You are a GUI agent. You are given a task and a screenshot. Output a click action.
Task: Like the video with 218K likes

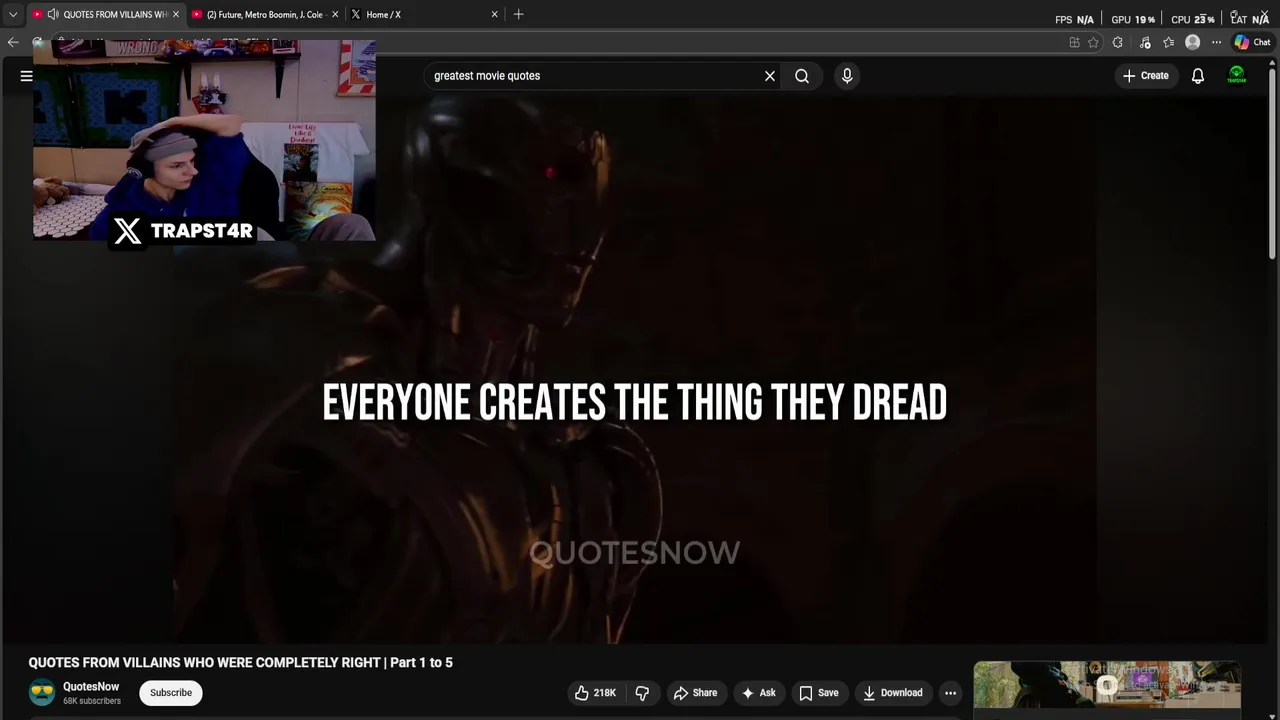point(594,693)
